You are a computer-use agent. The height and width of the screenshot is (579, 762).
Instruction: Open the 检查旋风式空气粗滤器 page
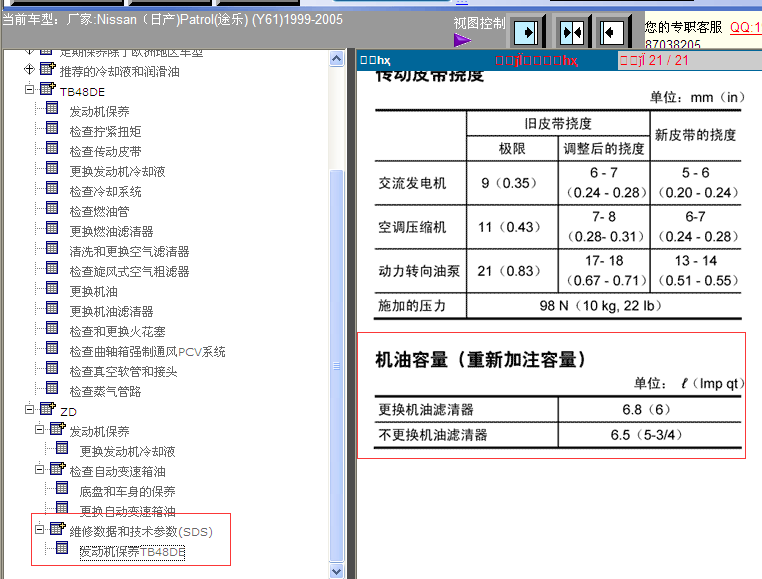tap(129, 271)
